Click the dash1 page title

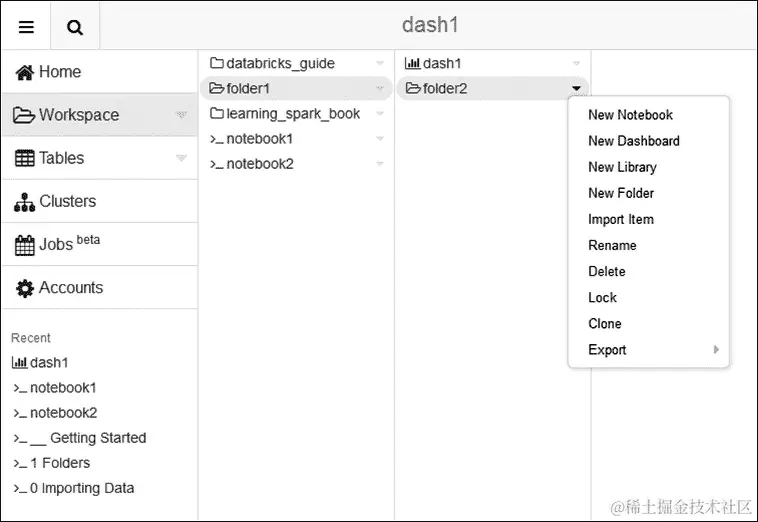[x=430, y=25]
